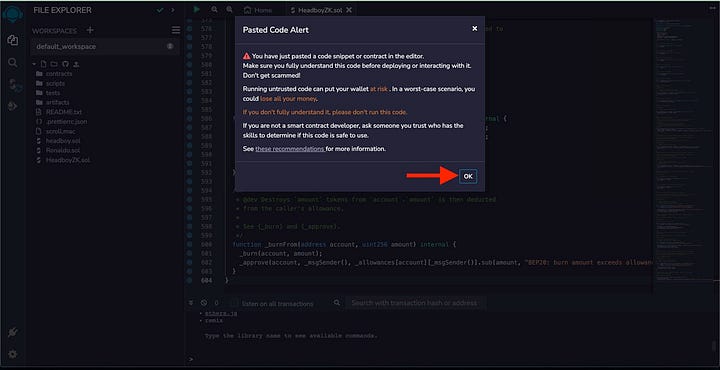Open the File Explorer sidebar icon
Viewport: 720px width, 370px height.
pyautogui.click(x=13, y=40)
